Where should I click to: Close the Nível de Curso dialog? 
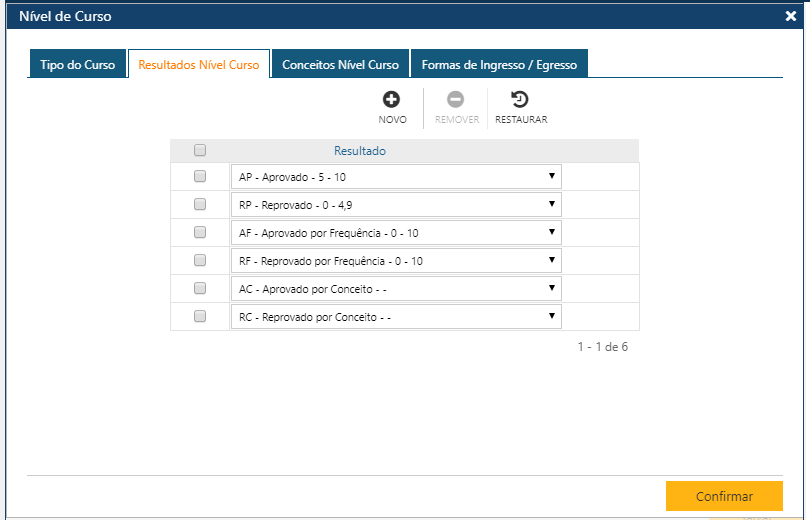click(790, 16)
